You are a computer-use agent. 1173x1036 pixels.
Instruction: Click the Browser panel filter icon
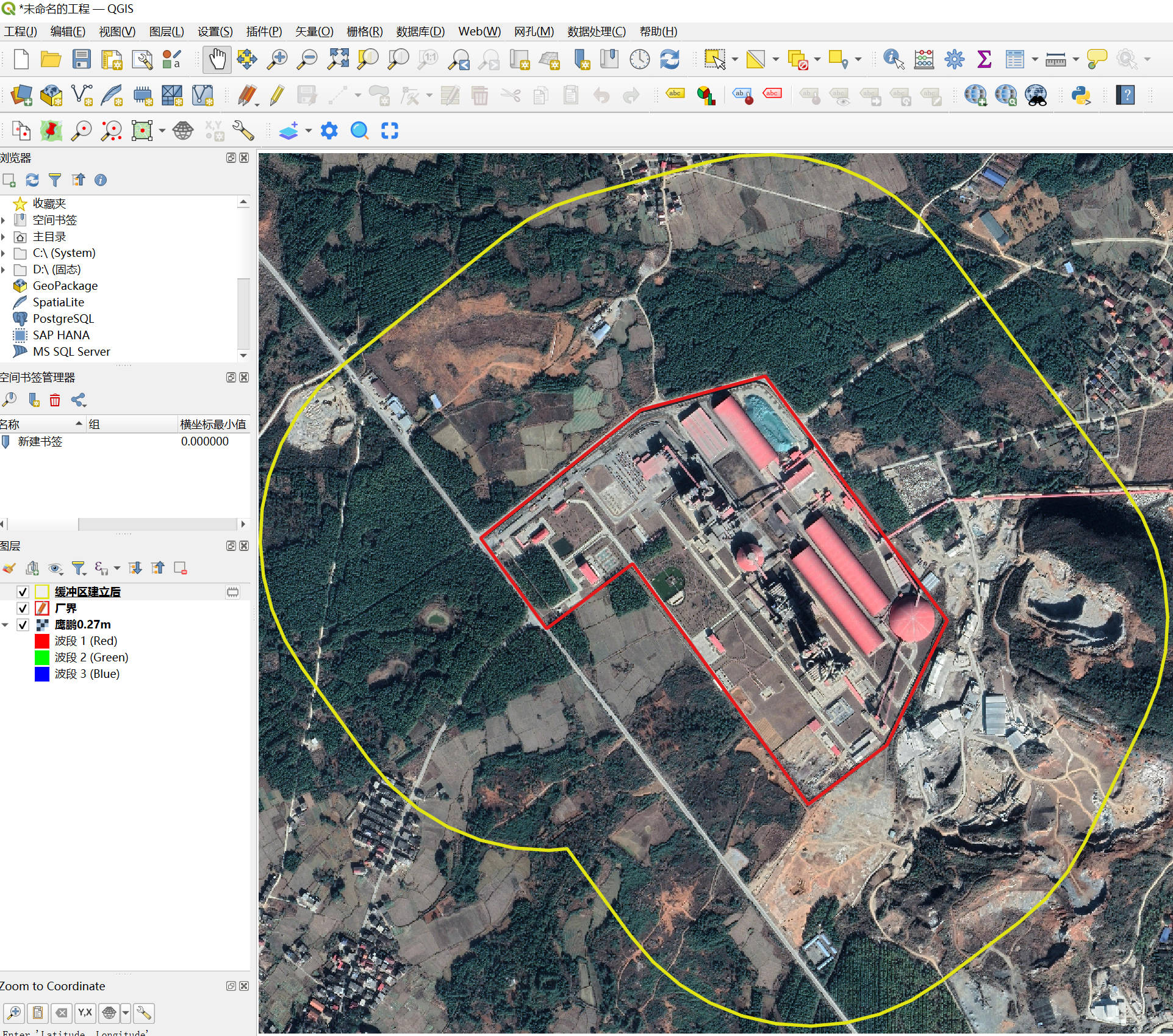(55, 180)
